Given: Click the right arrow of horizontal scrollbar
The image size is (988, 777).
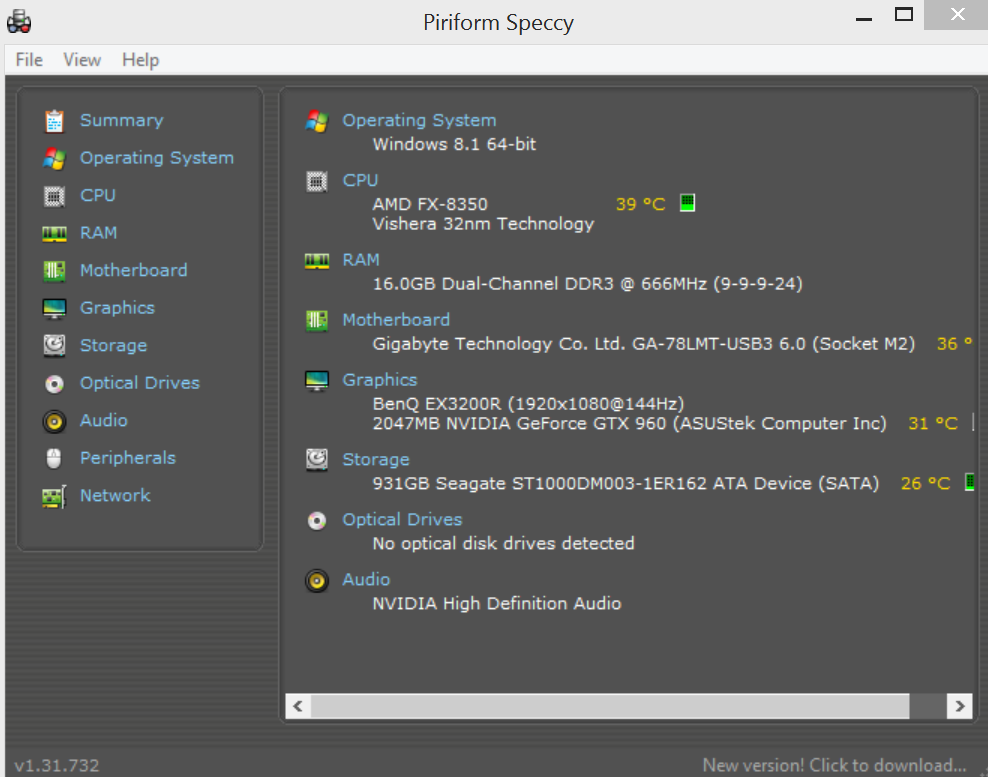Looking at the screenshot, I should (960, 706).
